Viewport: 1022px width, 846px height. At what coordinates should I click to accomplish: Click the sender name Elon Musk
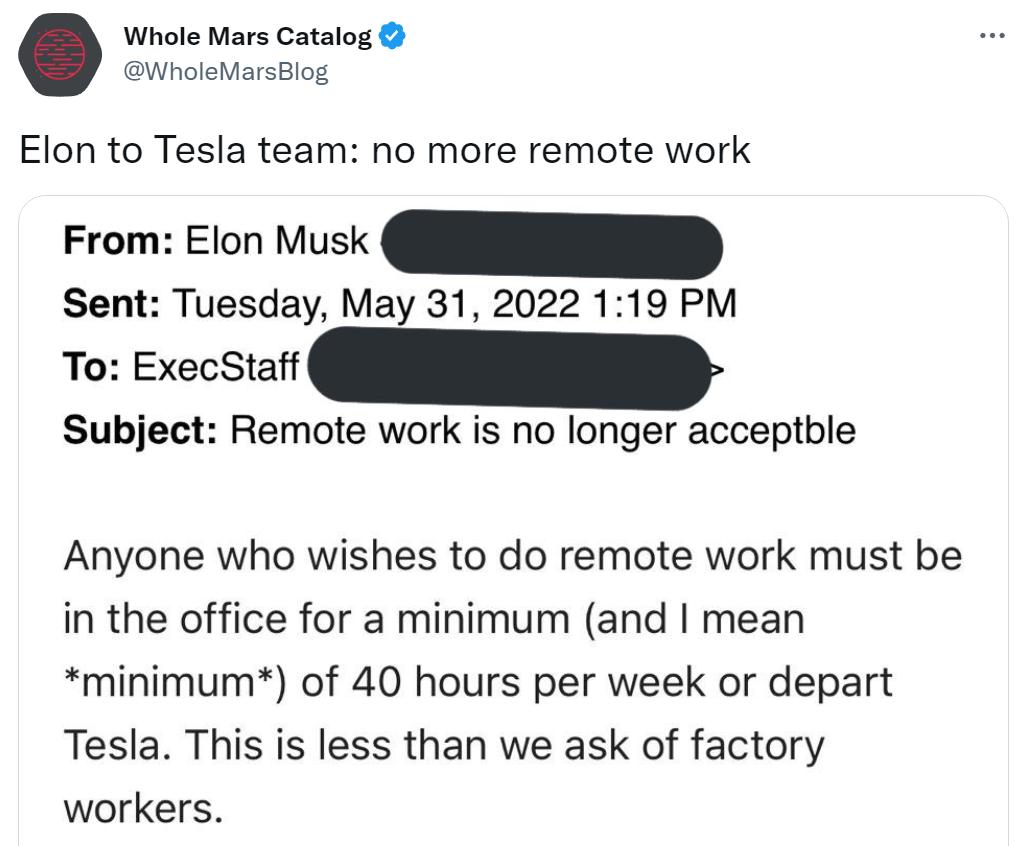tap(277, 241)
